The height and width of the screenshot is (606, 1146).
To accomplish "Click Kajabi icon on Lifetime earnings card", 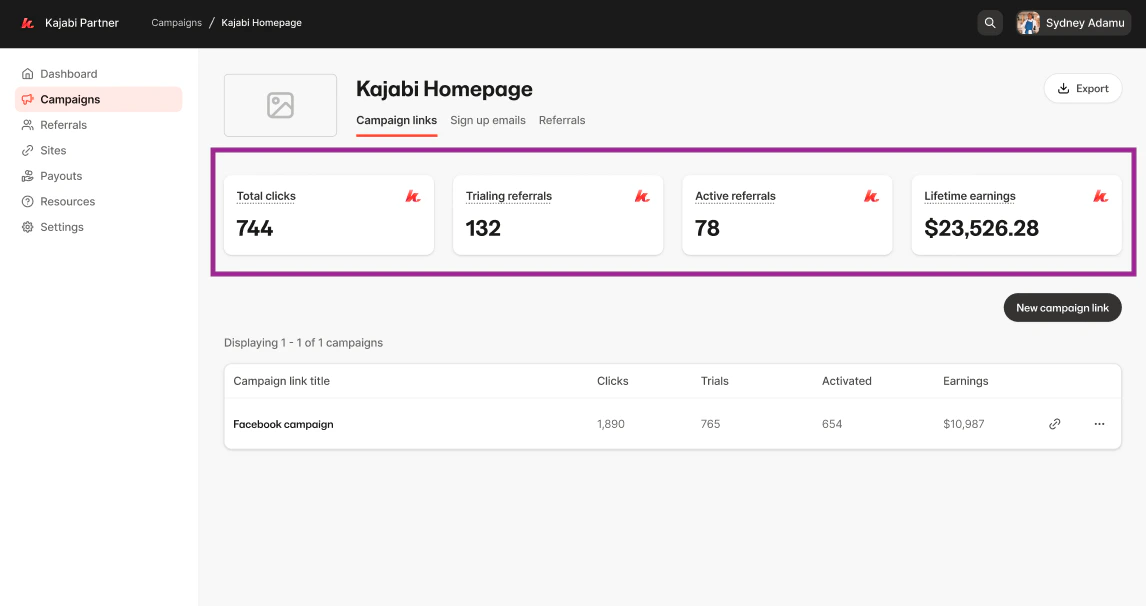I will [1101, 196].
